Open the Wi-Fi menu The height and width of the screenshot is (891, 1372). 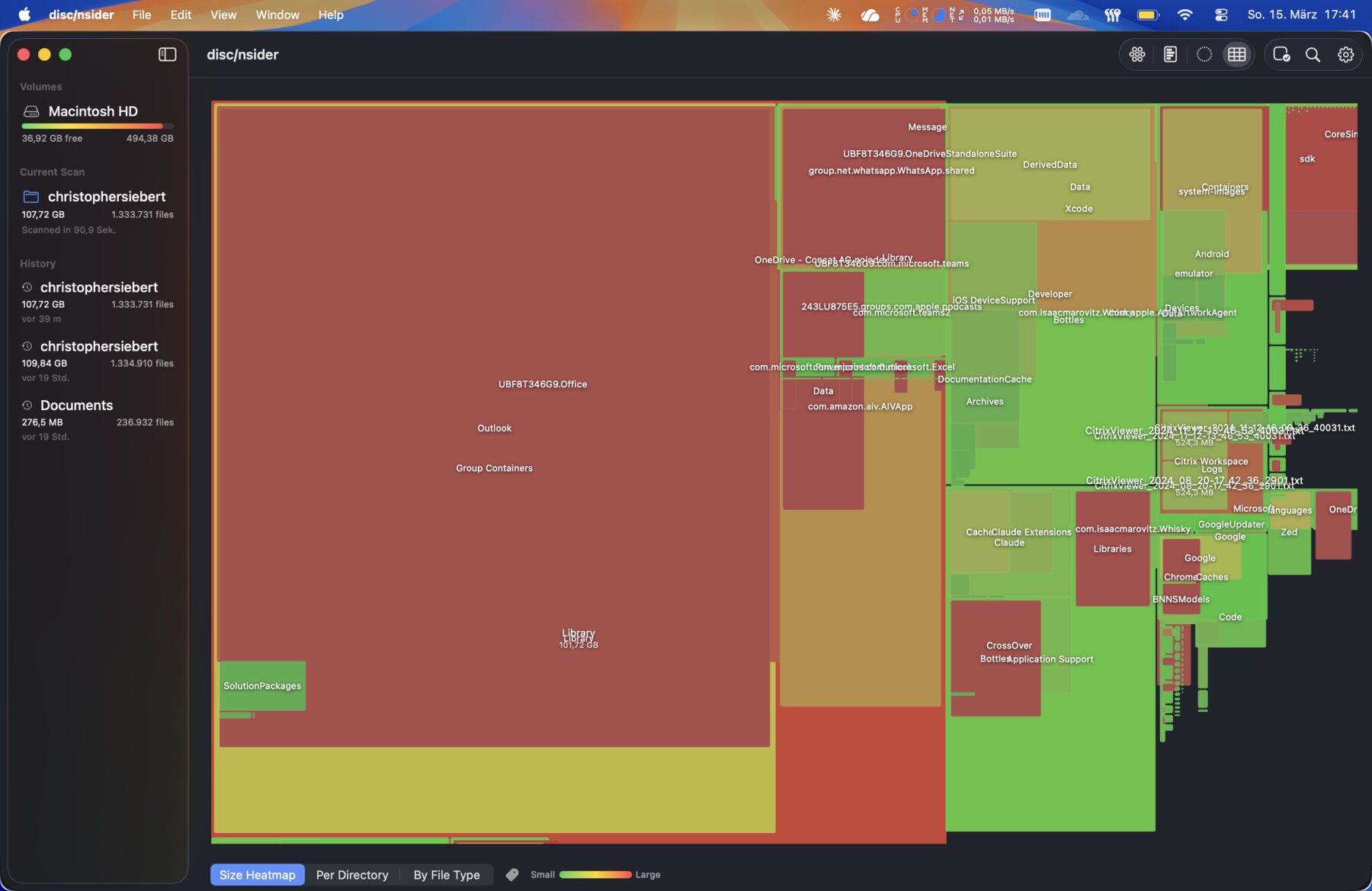(x=1184, y=14)
